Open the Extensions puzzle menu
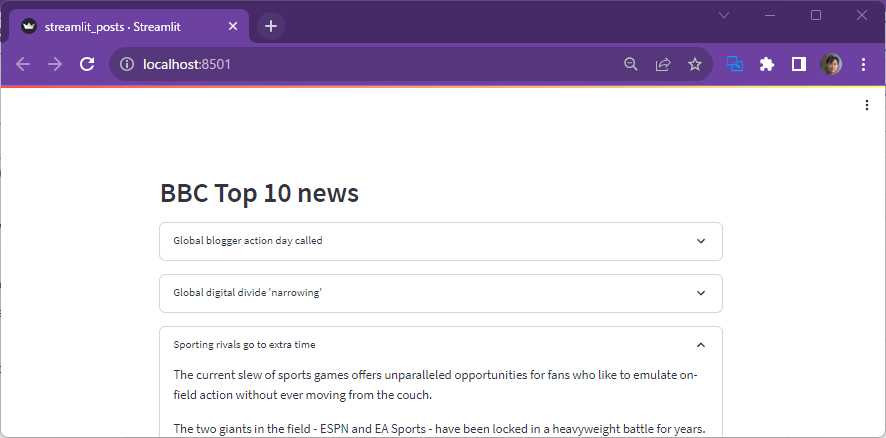The width and height of the screenshot is (886, 438). coord(767,64)
